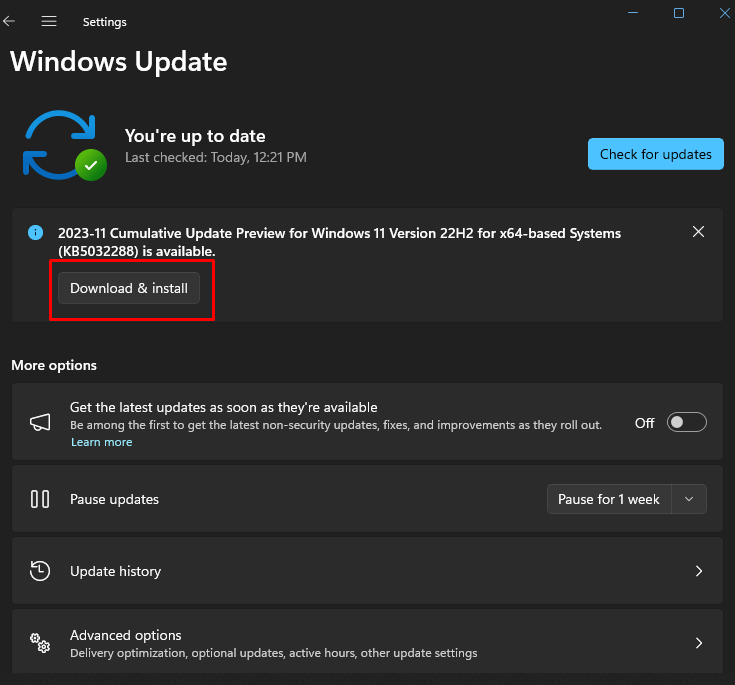Open Update history via its right chevron
Viewport: 735px width, 685px height.
click(699, 571)
